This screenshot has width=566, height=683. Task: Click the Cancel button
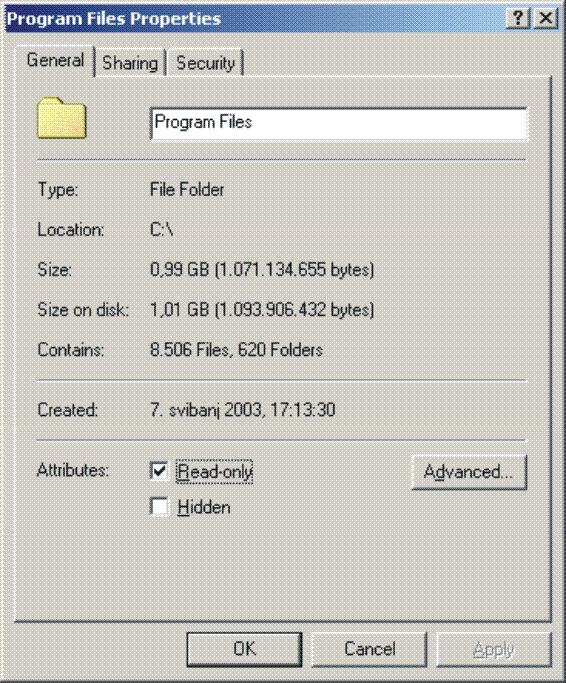point(369,649)
